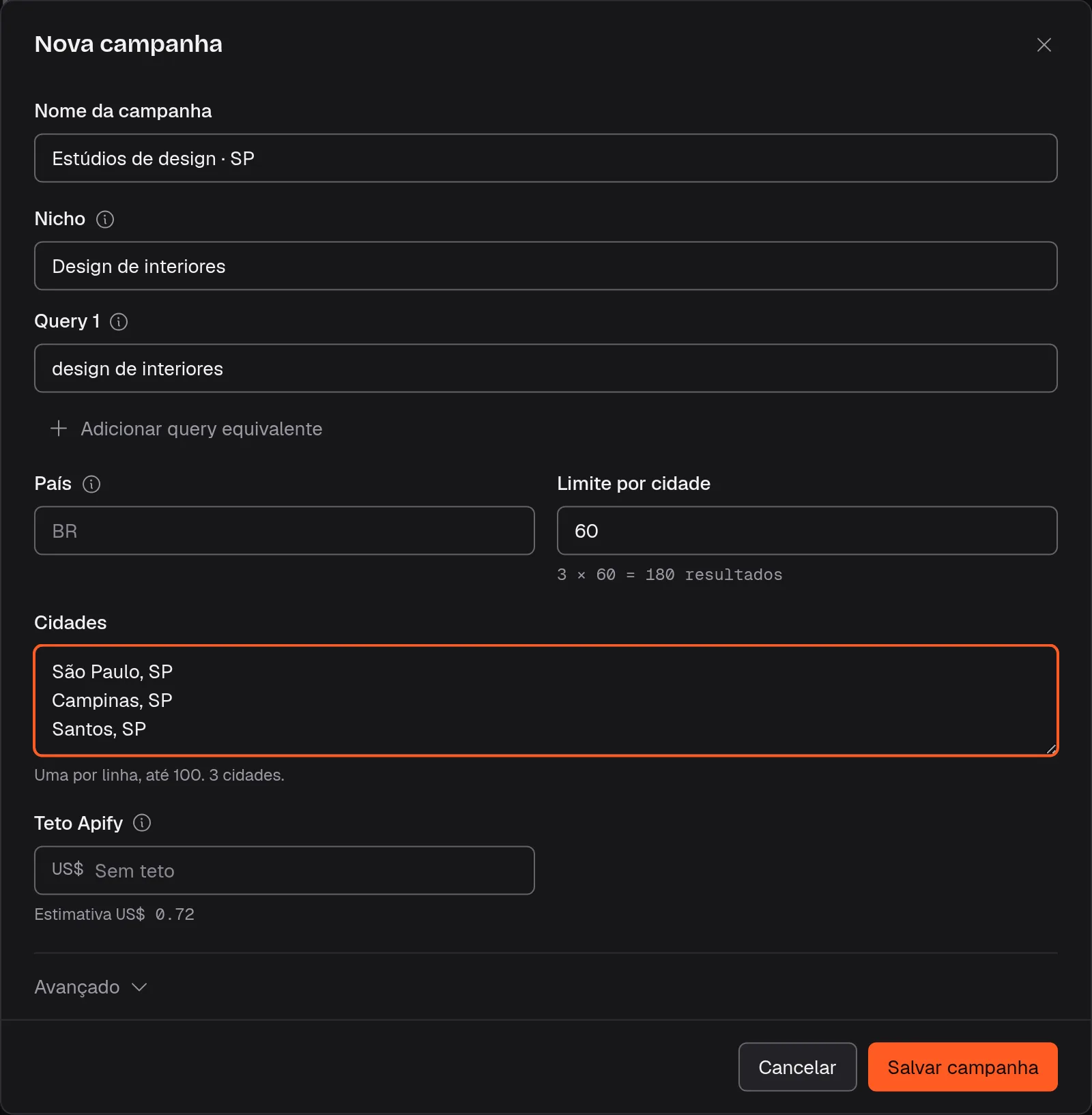Open the País info icon
Viewport: 1092px width, 1115px height.
click(x=91, y=484)
